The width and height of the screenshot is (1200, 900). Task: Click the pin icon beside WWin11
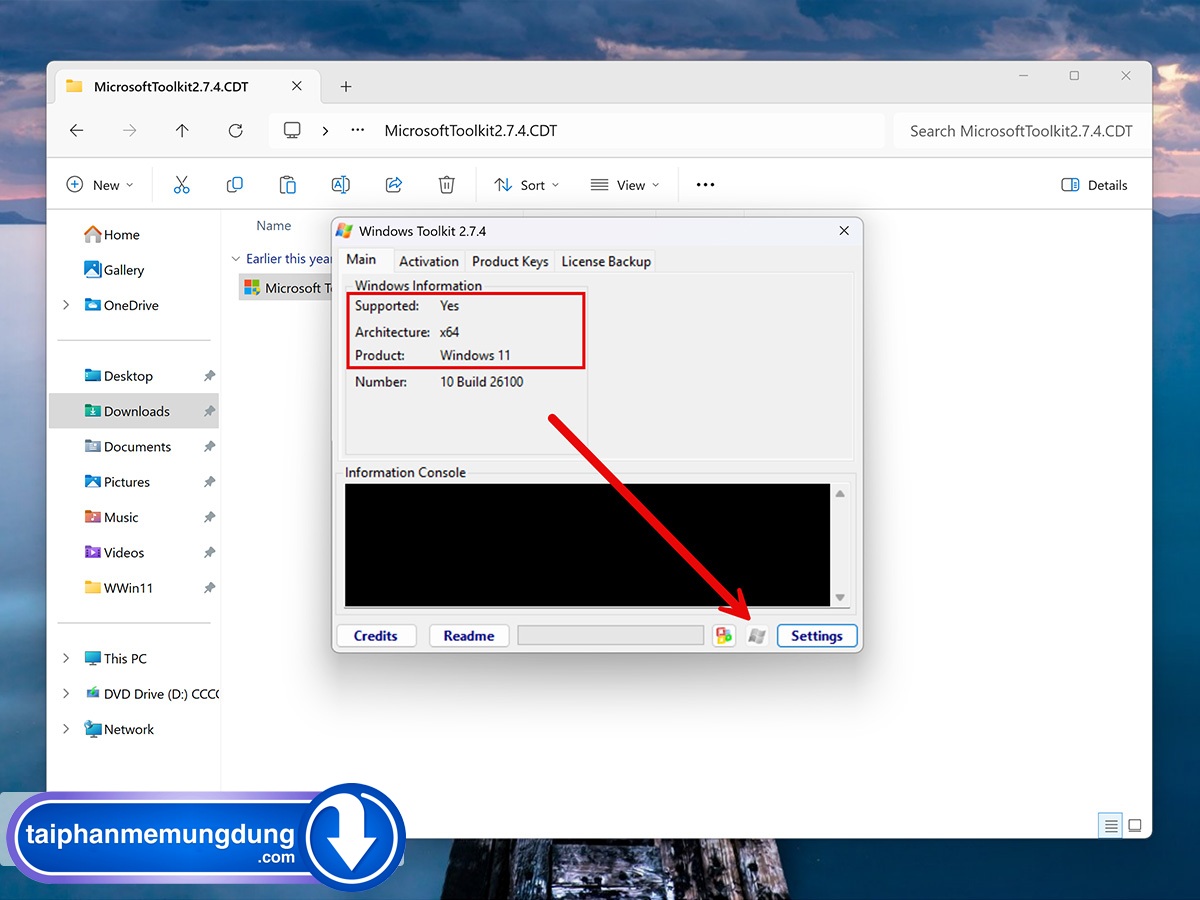[209, 588]
